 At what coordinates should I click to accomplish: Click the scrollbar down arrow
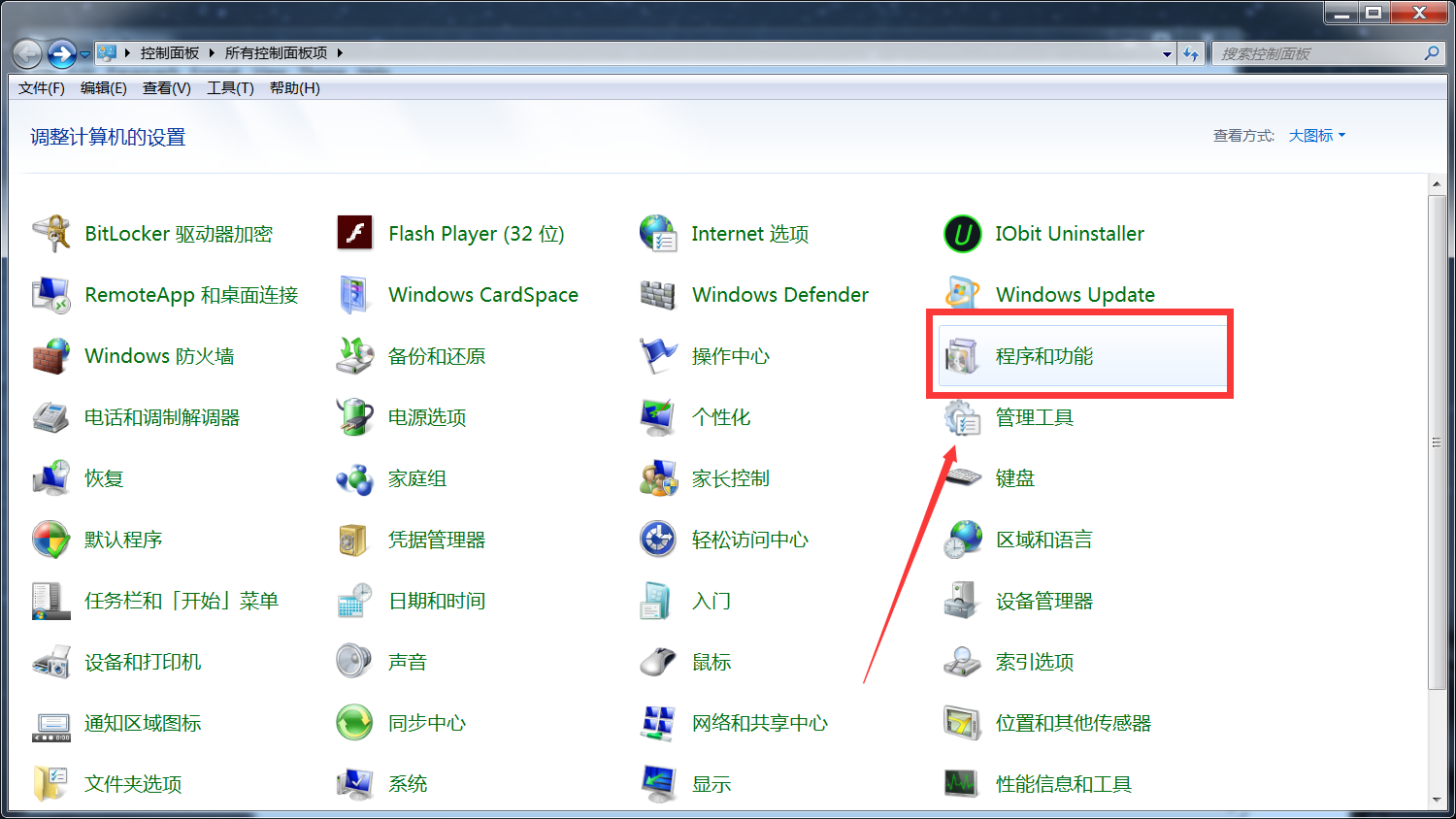1437,800
